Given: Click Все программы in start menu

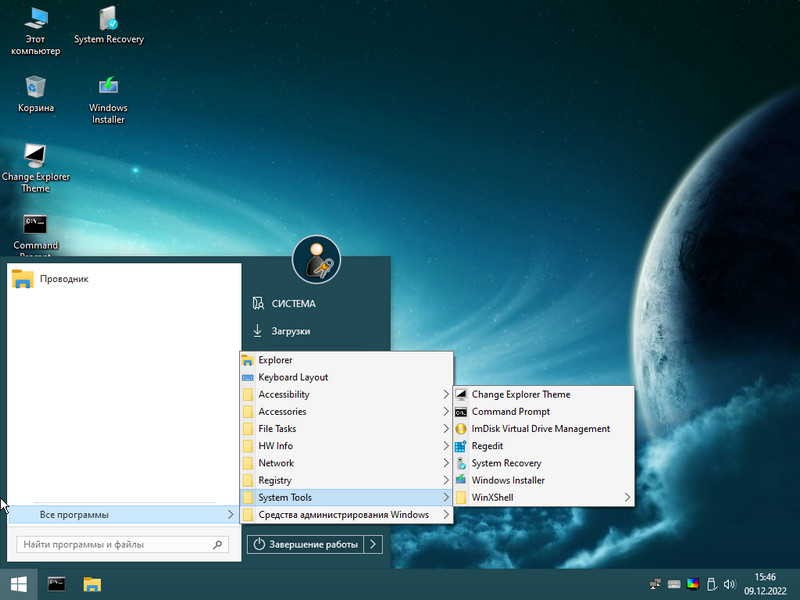Looking at the screenshot, I should [124, 515].
